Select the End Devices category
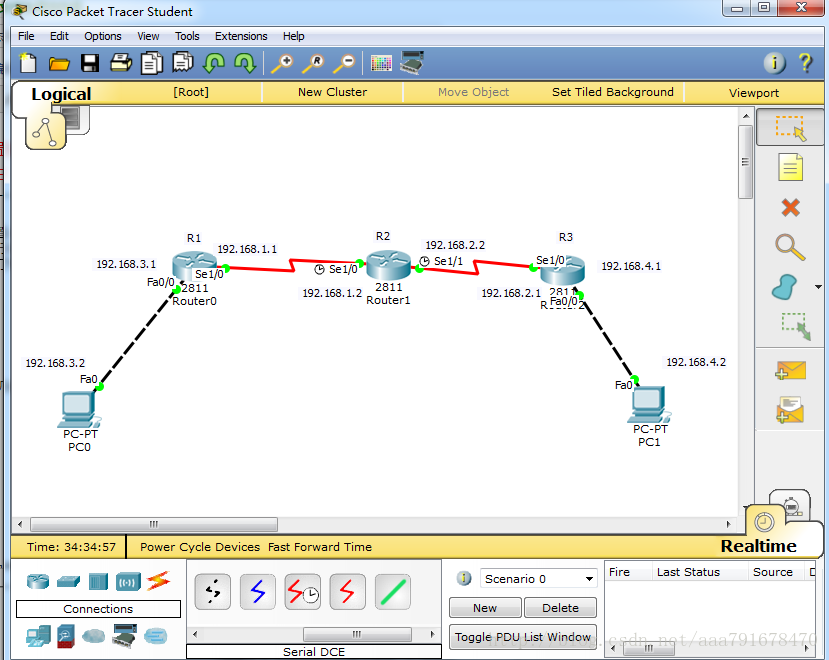Image resolution: width=829 pixels, height=660 pixels. (x=38, y=636)
